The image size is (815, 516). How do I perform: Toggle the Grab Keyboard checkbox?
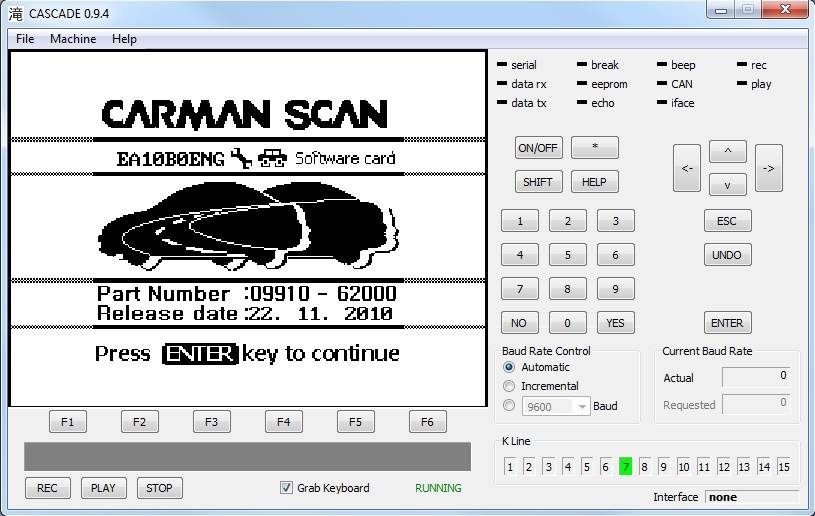pos(286,487)
